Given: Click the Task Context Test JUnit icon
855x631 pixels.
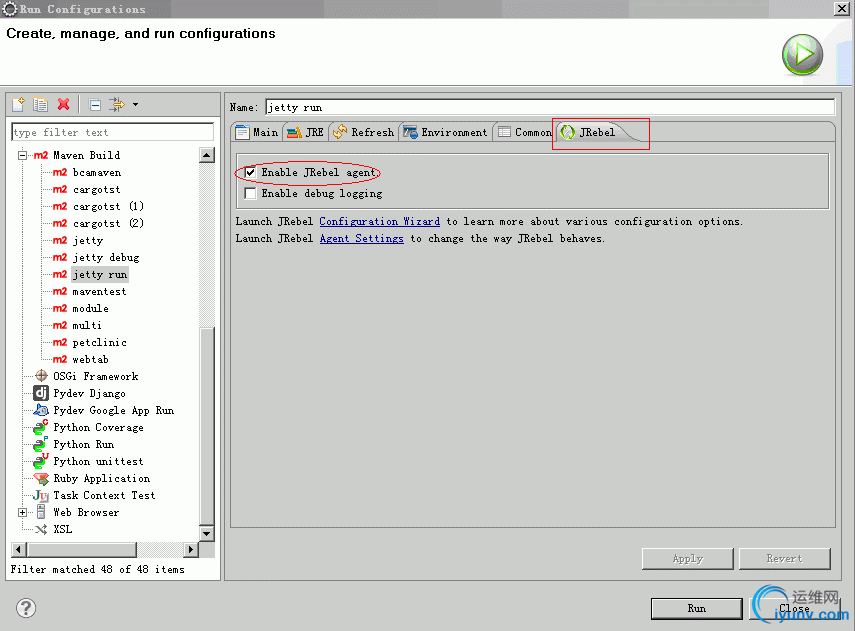Looking at the screenshot, I should click(x=41, y=495).
